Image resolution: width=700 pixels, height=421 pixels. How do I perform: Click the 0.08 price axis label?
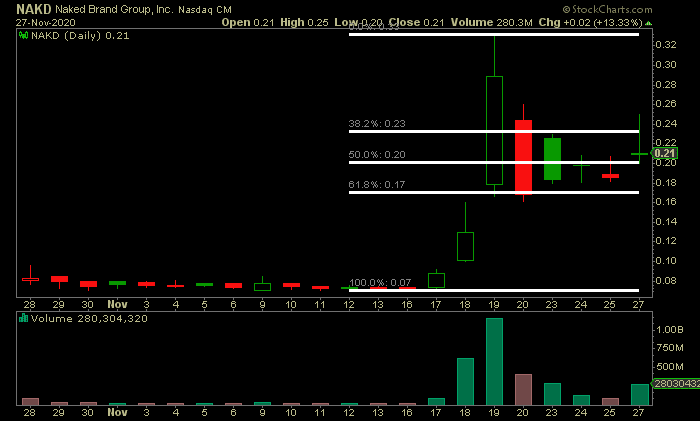point(666,281)
